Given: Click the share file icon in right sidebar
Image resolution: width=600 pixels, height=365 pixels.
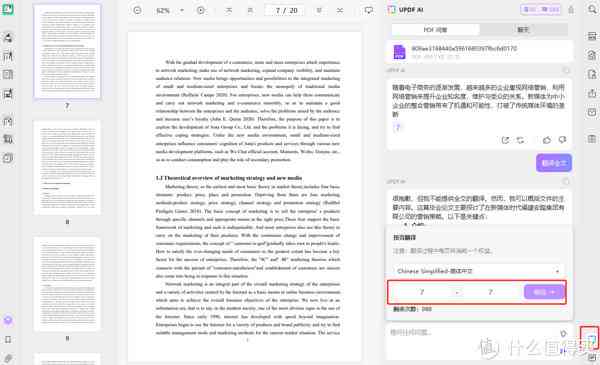Looking at the screenshot, I should point(592,93).
